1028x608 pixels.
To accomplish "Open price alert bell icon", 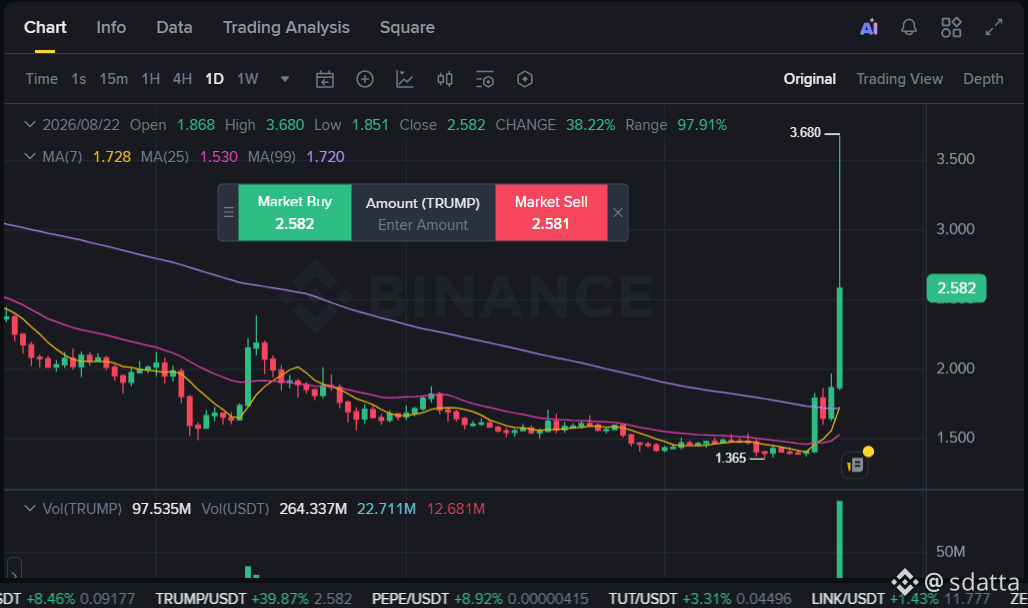I will click(909, 28).
